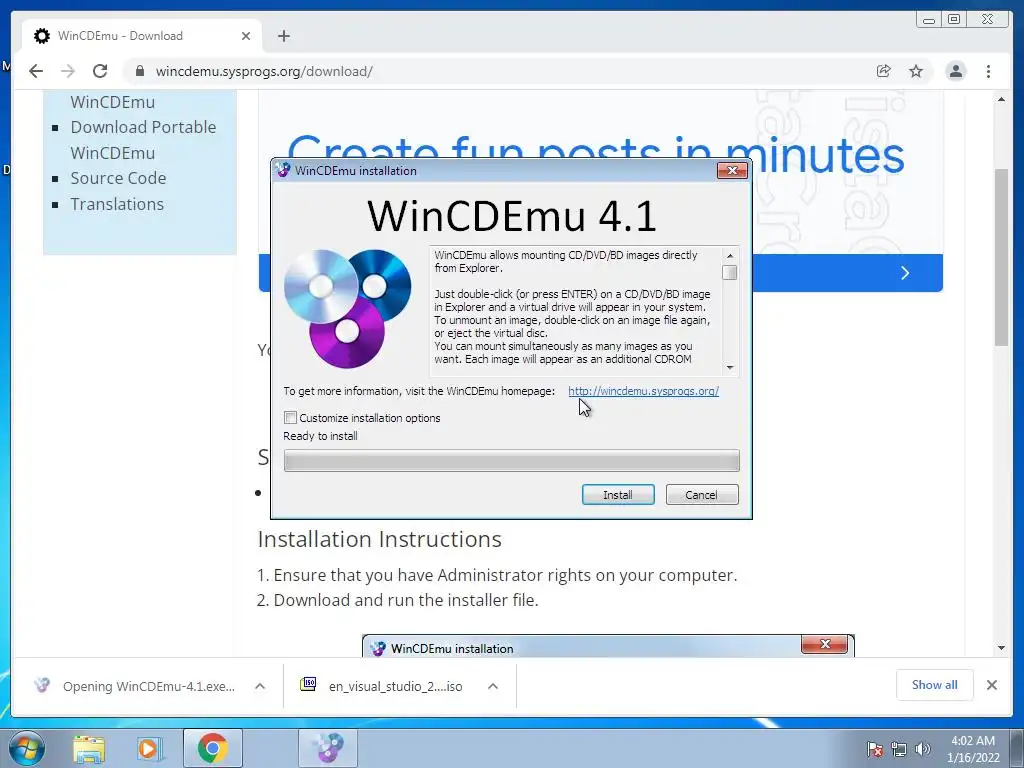Viewport: 1024px width, 768px height.
Task: Close the downloads bar
Action: [x=991, y=685]
